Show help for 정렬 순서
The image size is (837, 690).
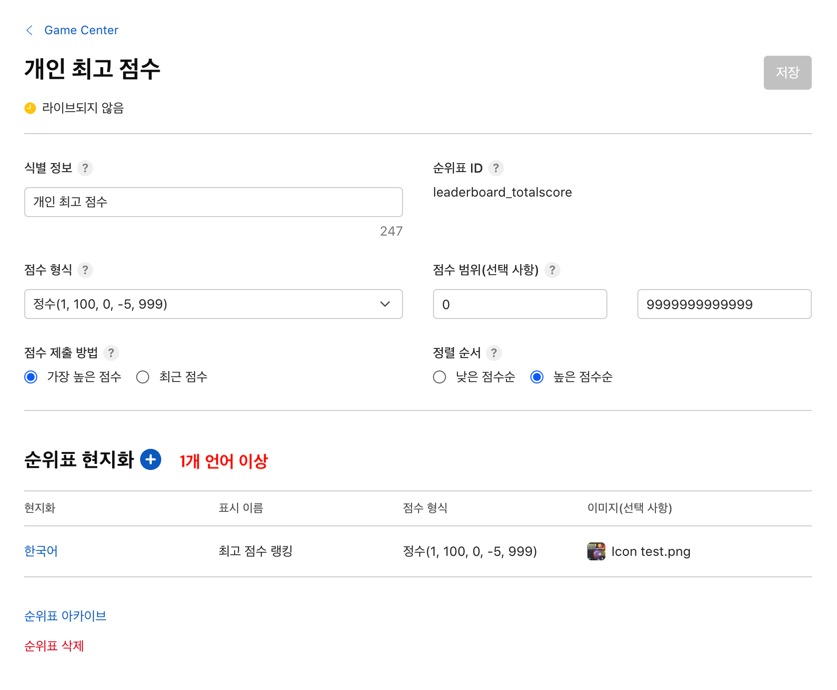click(x=494, y=353)
